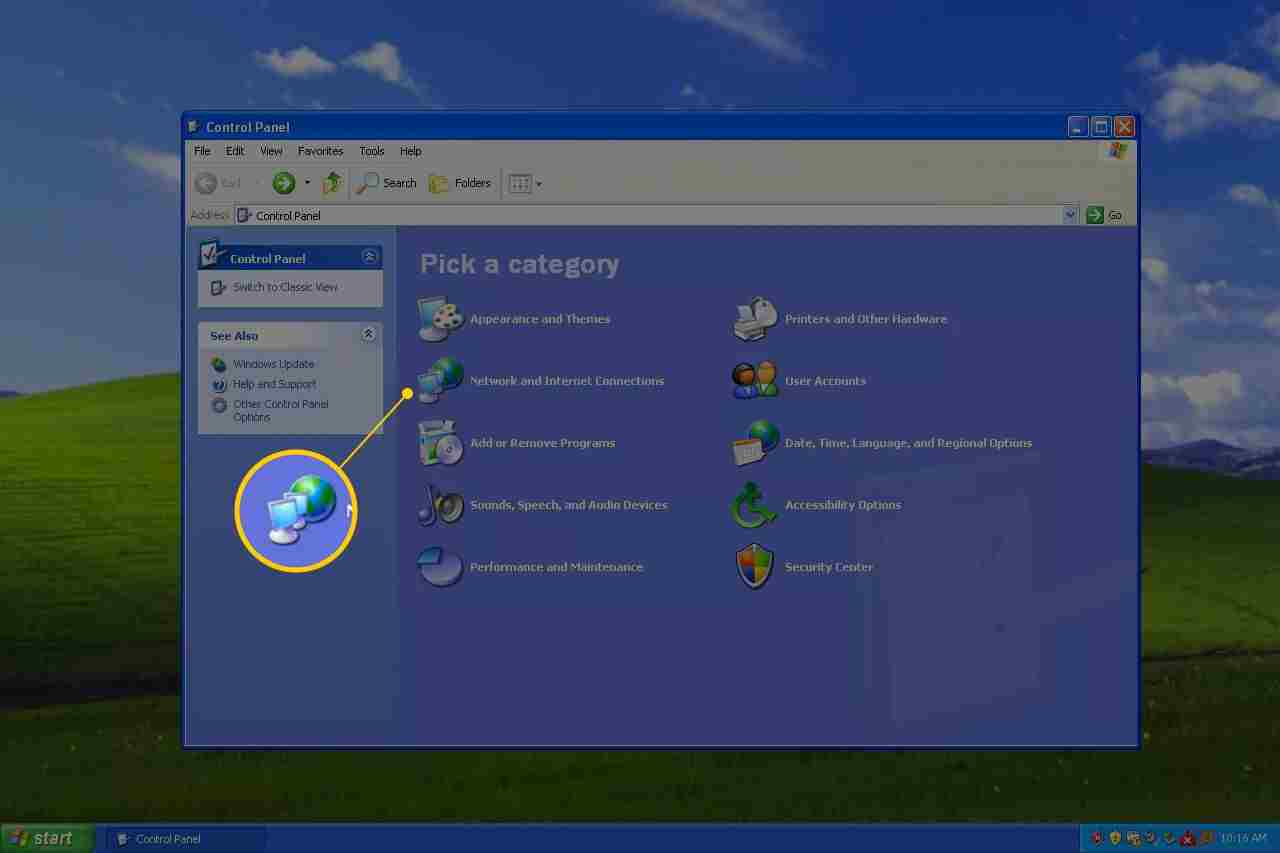Click the Go button beside the address bar

click(1105, 215)
